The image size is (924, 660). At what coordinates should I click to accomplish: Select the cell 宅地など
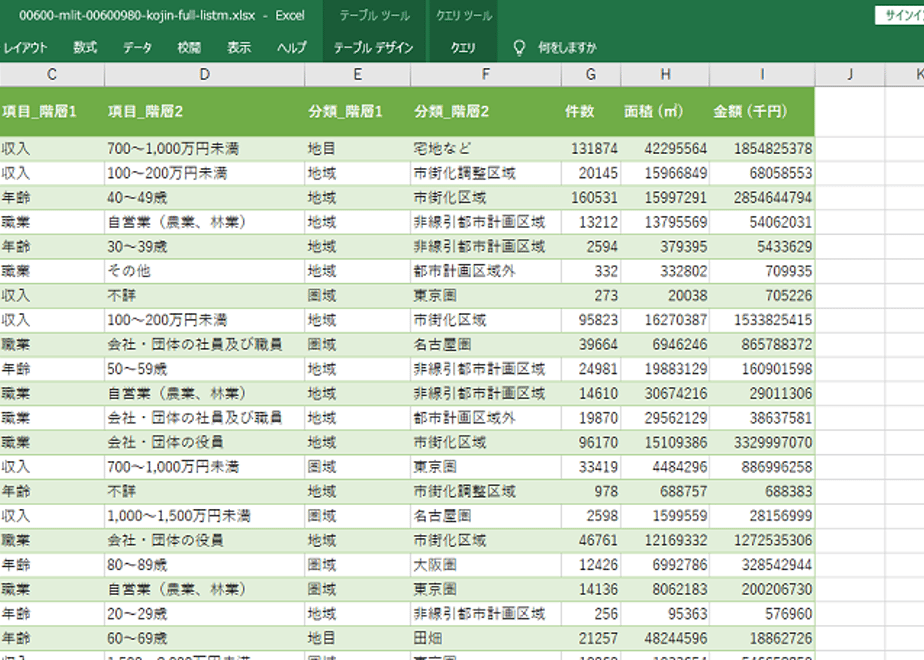[486, 148]
